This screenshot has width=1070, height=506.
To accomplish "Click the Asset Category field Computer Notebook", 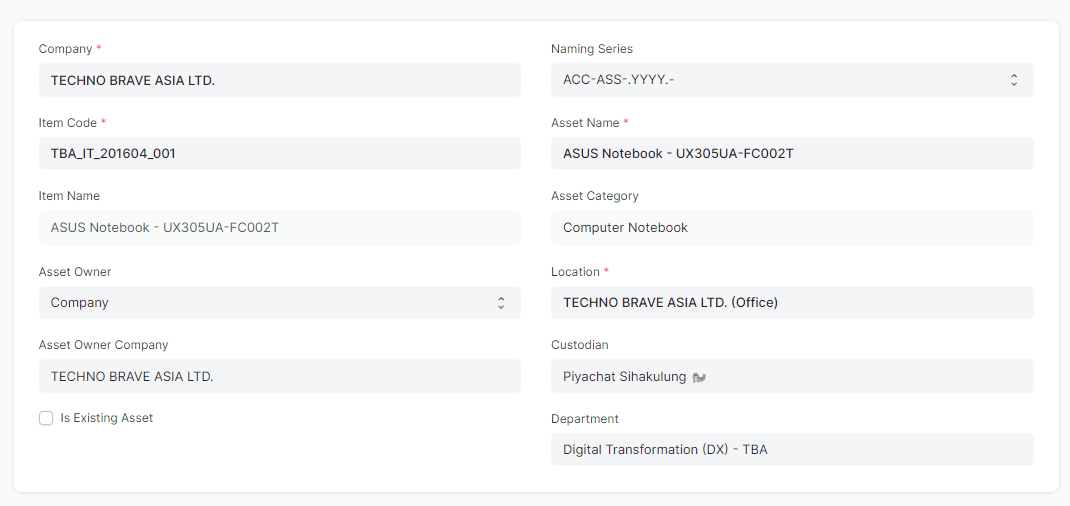I will pos(792,228).
